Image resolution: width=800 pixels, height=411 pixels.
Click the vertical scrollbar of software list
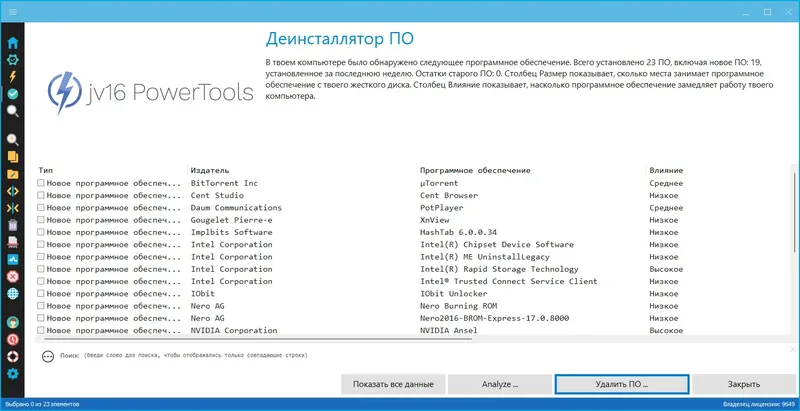click(x=793, y=212)
